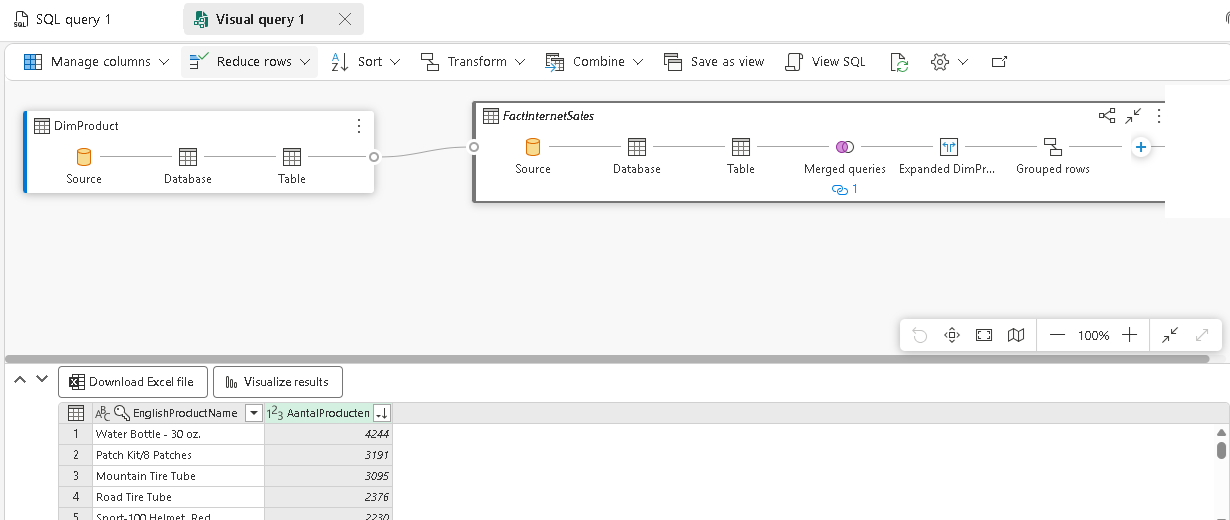Viewport: 1230px width, 520px height.
Task: Select the DimProduct Database step
Action: tap(188, 166)
